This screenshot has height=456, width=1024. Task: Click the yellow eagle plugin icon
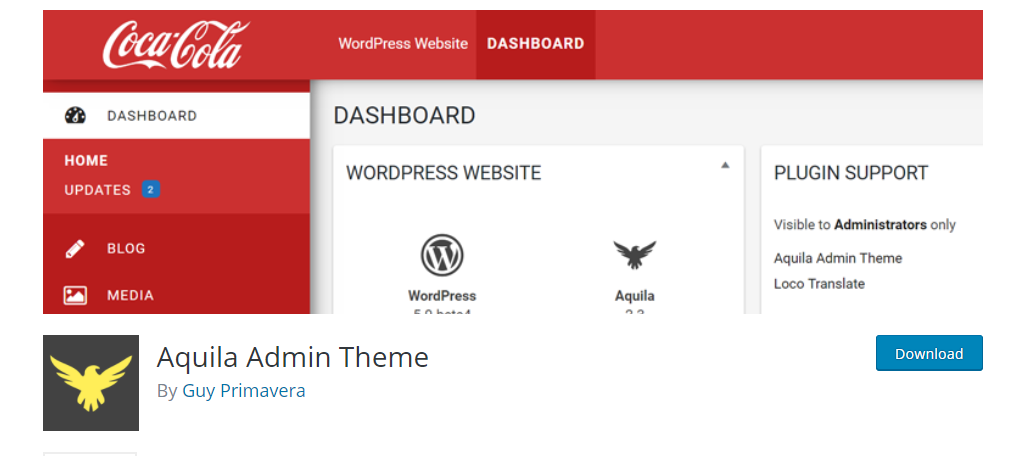(91, 383)
